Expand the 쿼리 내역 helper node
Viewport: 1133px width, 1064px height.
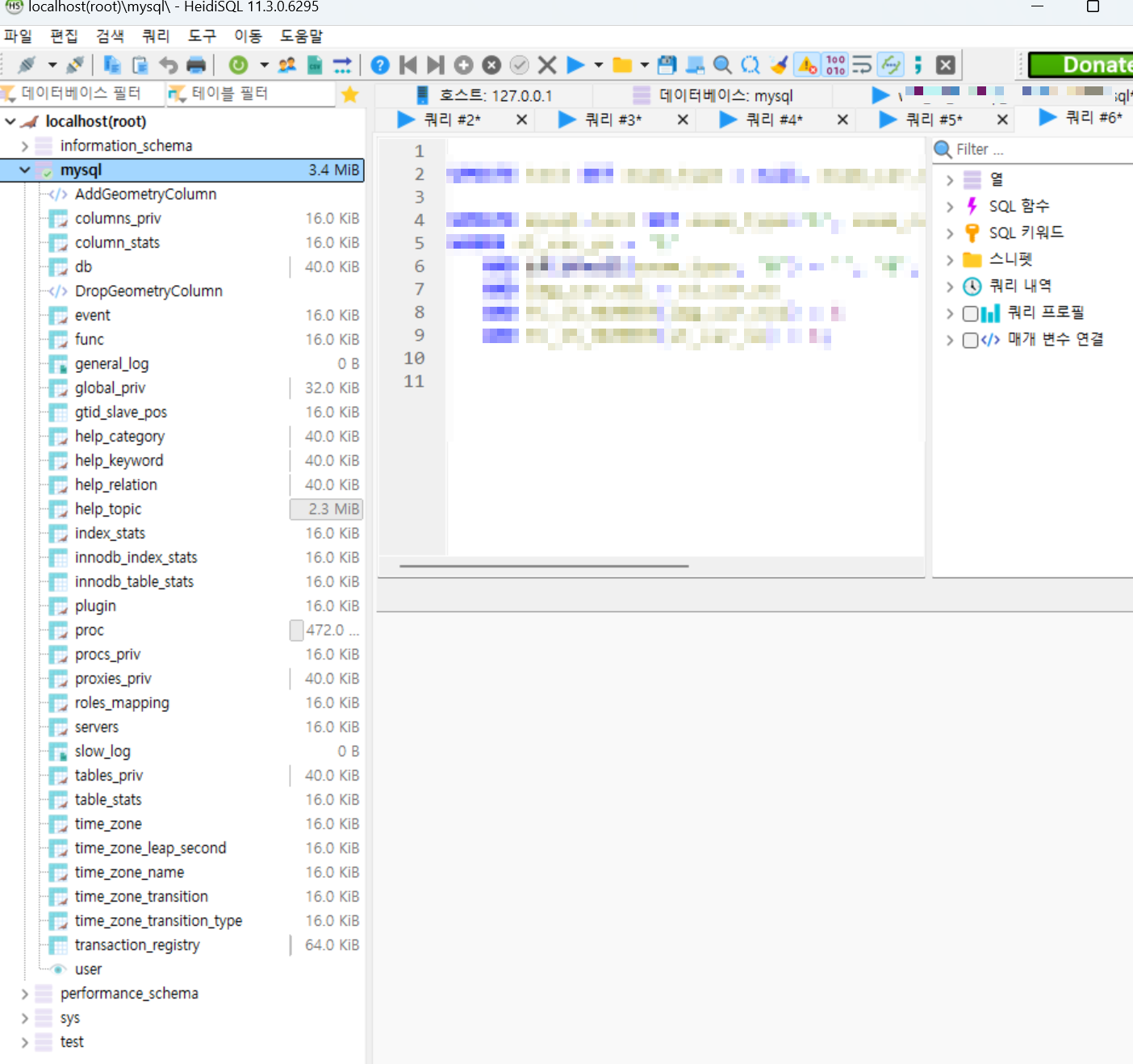[950, 287]
